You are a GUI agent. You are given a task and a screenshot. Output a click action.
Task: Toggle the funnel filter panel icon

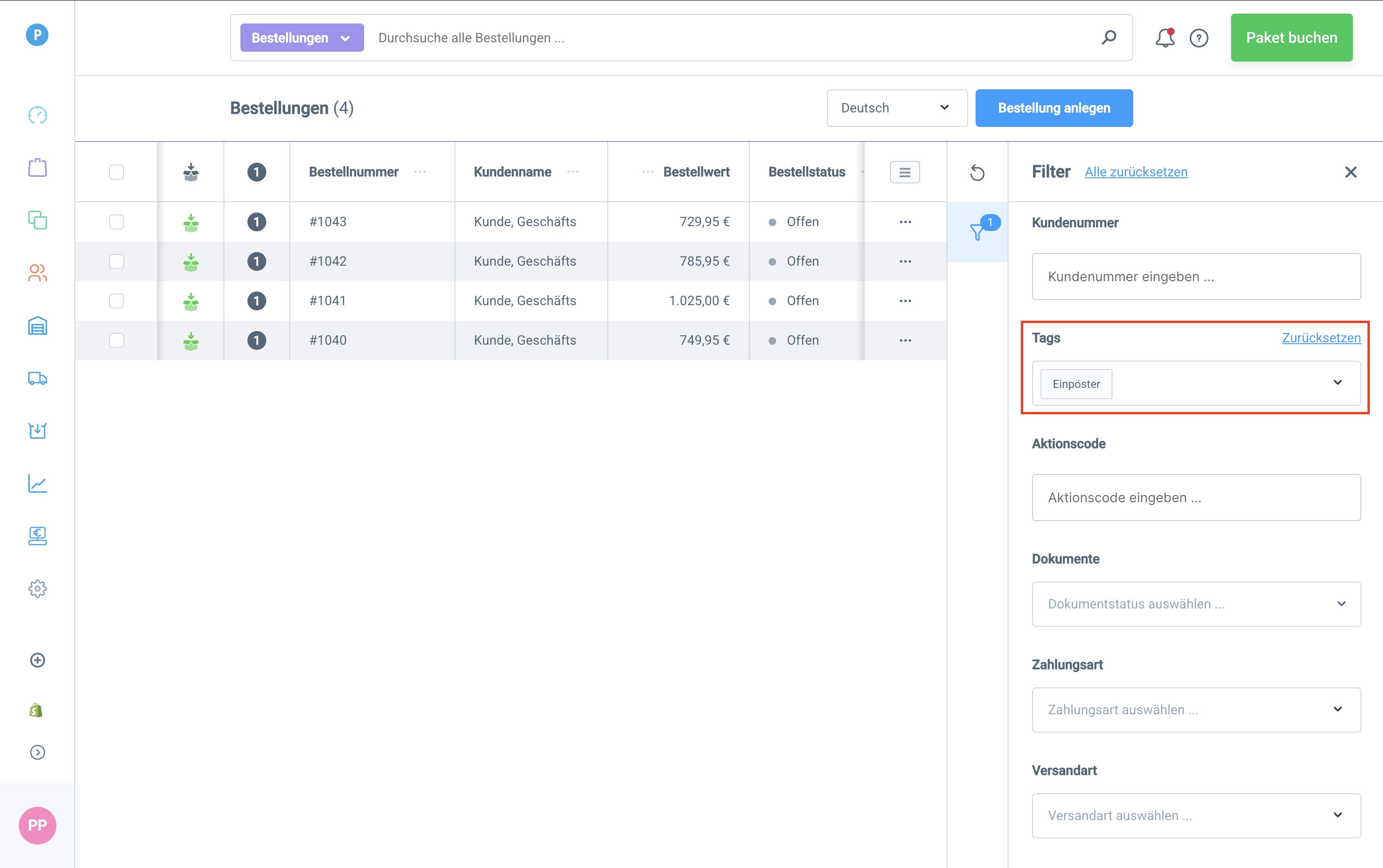[x=978, y=232]
